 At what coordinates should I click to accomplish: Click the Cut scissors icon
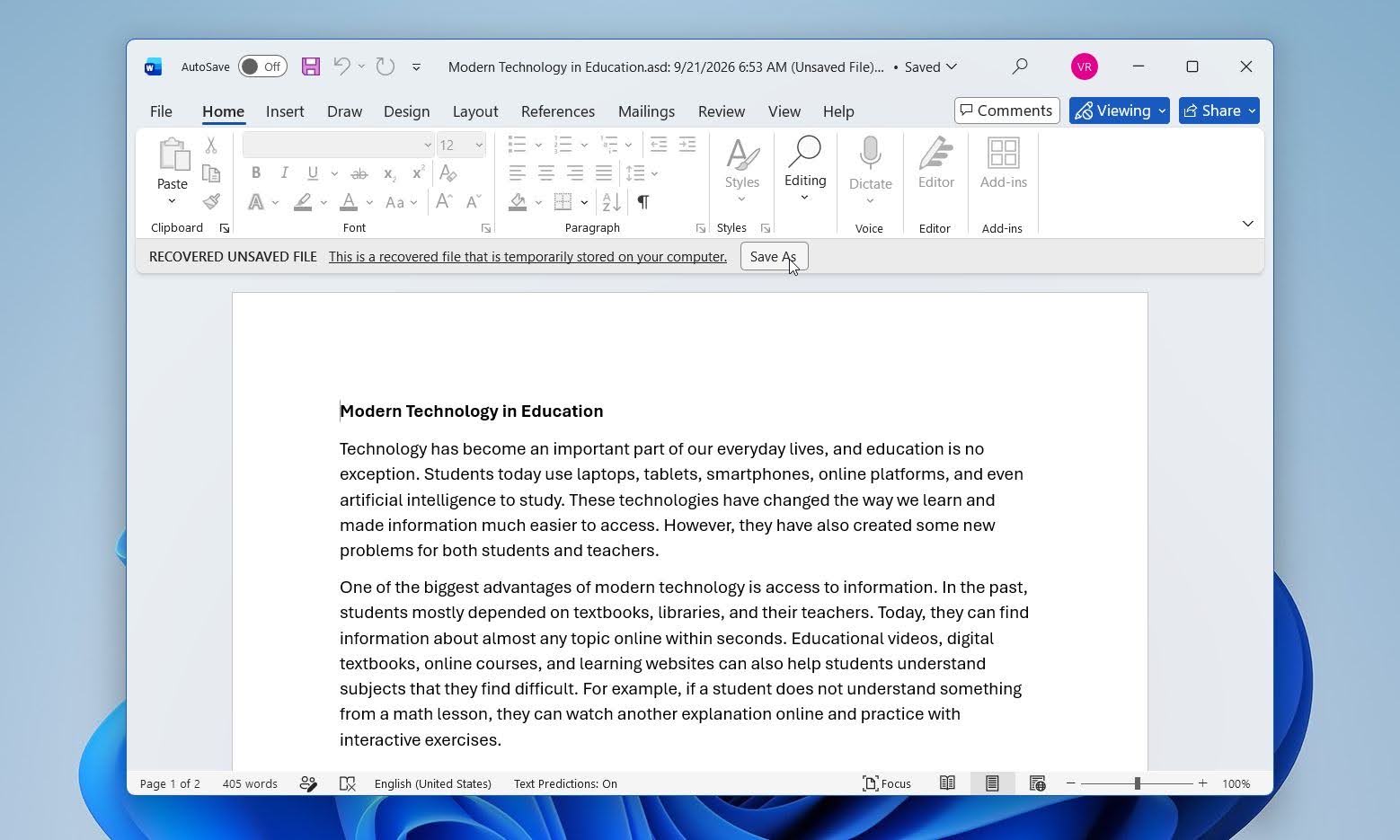[211, 145]
